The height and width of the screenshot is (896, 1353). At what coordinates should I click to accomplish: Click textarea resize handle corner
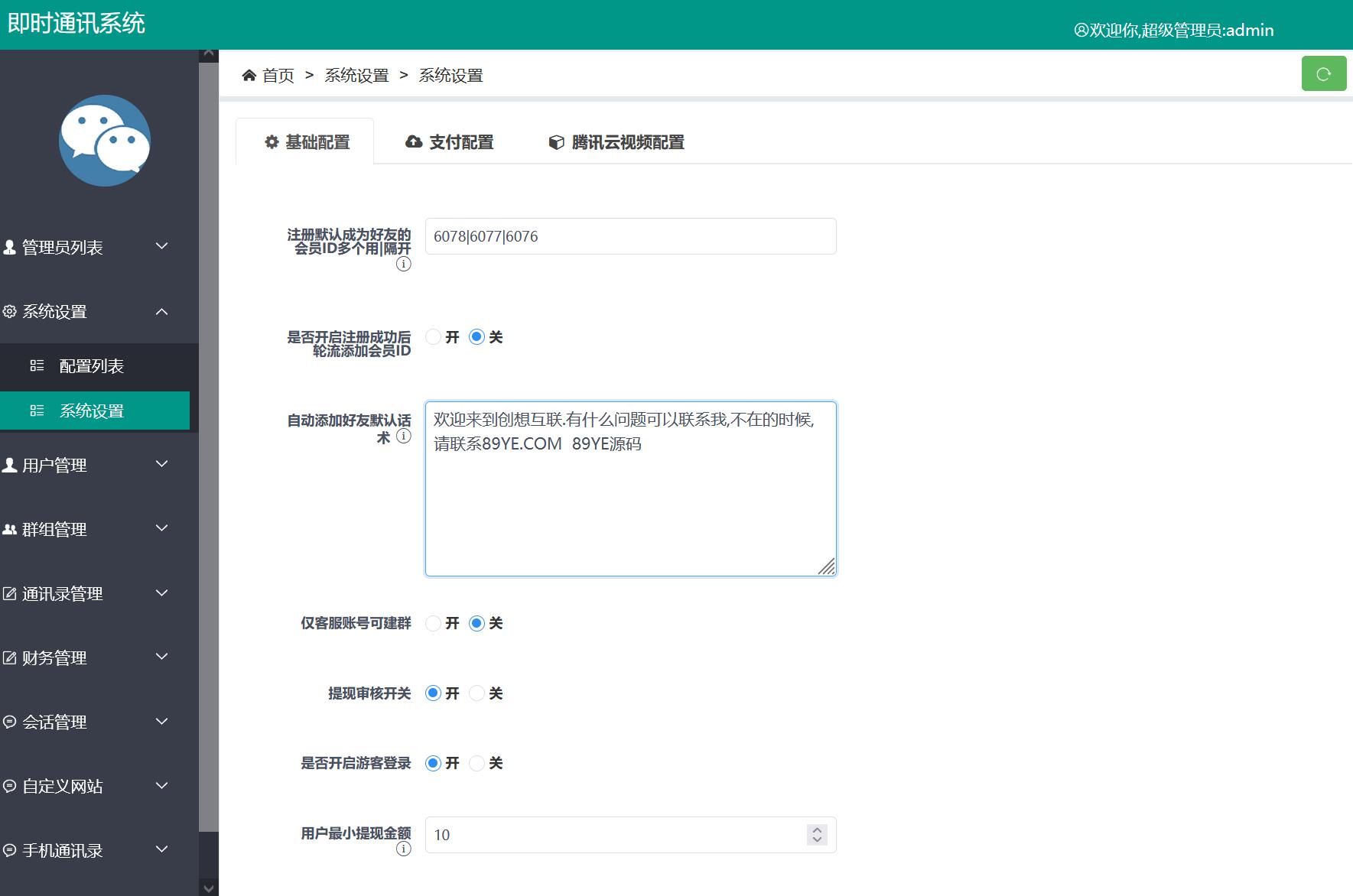pos(827,566)
